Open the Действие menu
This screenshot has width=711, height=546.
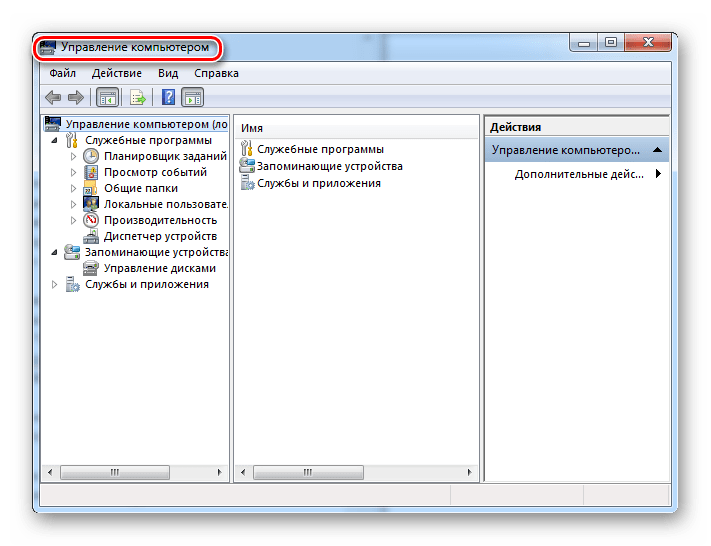117,73
